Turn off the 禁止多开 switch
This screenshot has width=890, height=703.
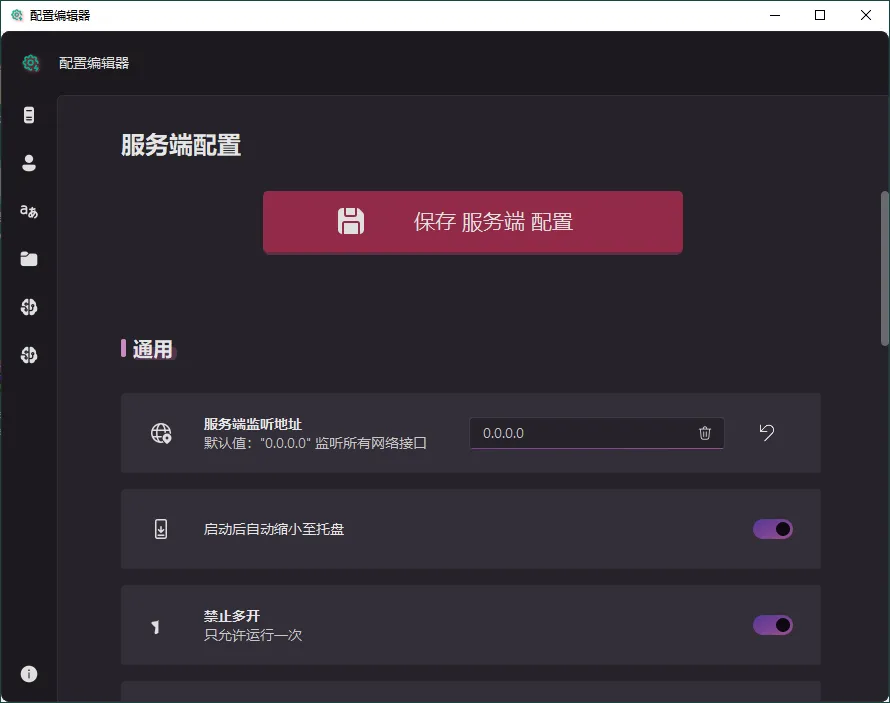point(772,625)
